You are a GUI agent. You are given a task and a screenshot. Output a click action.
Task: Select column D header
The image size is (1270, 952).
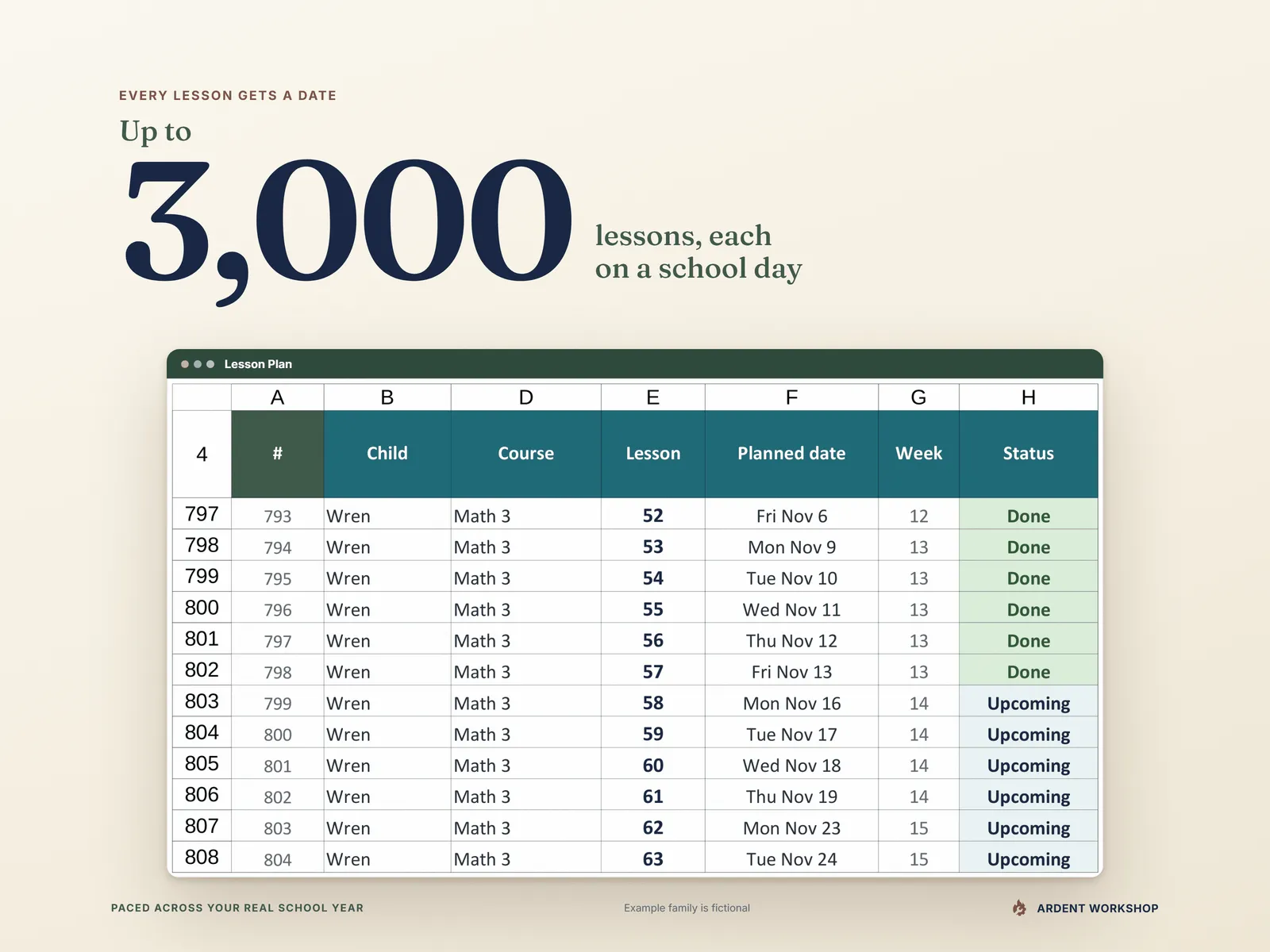click(x=525, y=397)
